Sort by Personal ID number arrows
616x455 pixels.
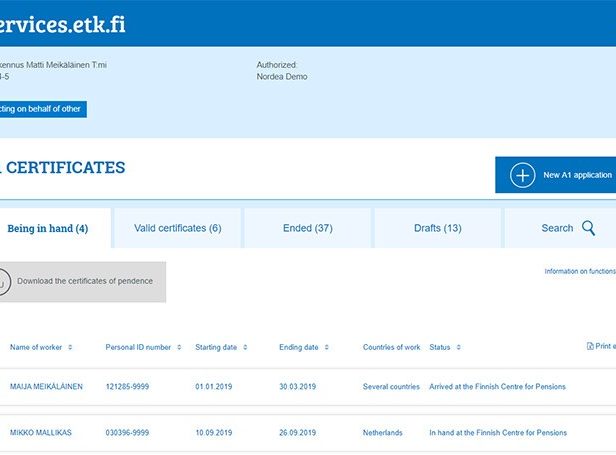179,348
